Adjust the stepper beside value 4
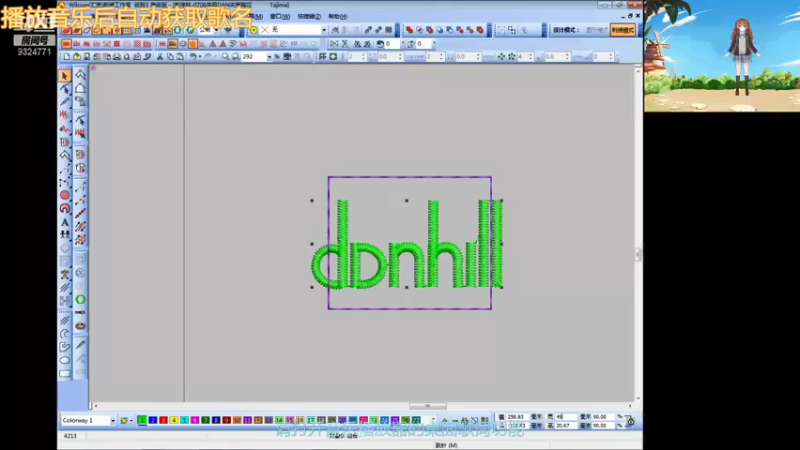The width and height of the screenshot is (800, 450). pos(531,57)
